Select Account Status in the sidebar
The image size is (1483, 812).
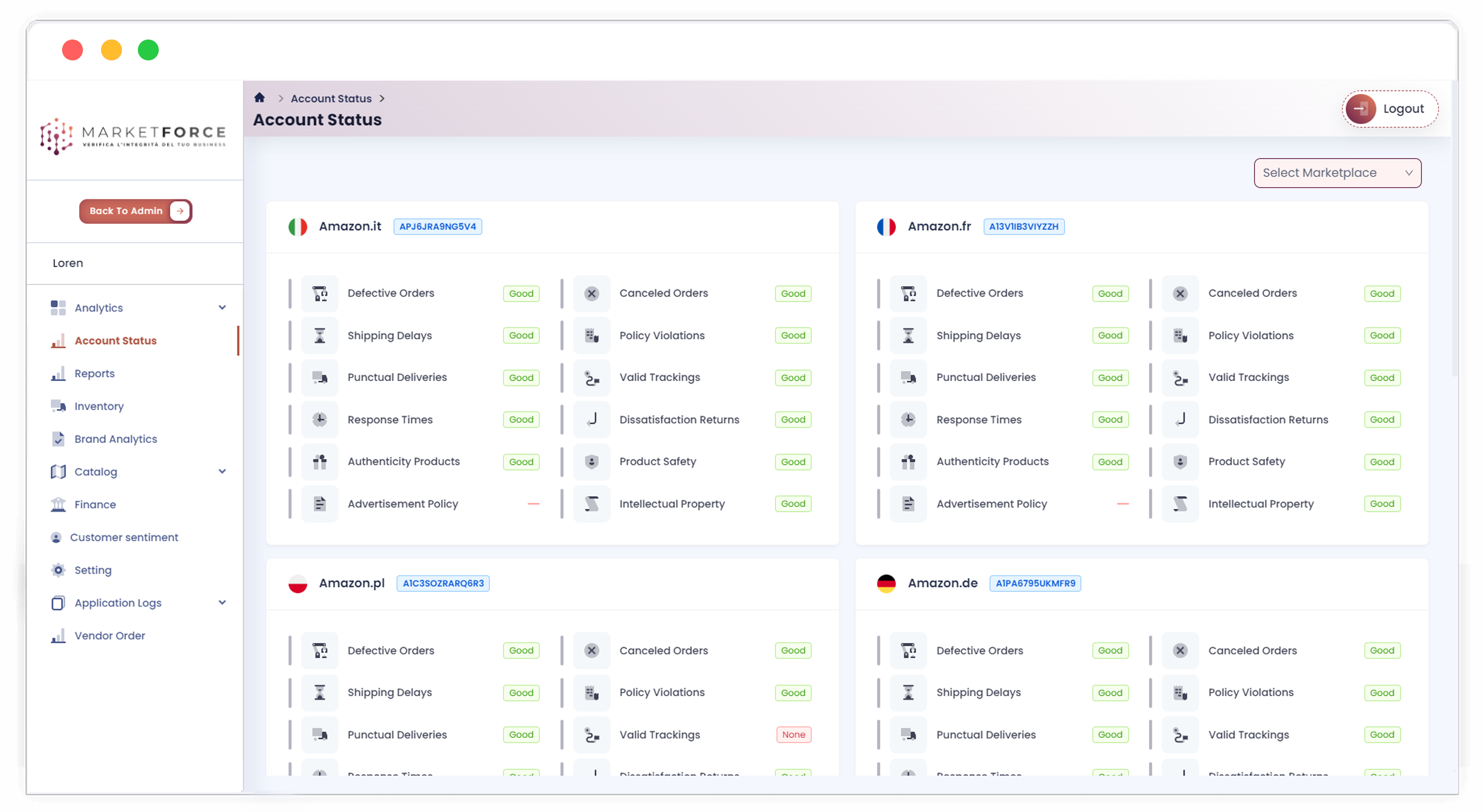pos(115,341)
